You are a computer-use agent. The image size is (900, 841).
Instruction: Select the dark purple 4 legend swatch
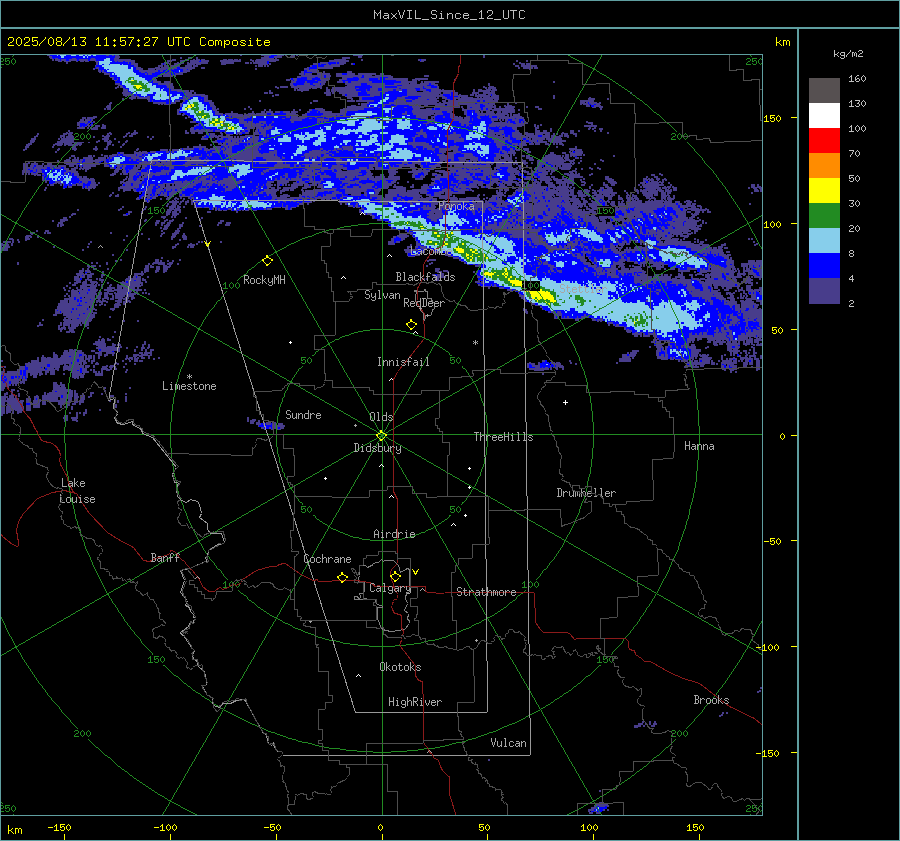click(824, 291)
